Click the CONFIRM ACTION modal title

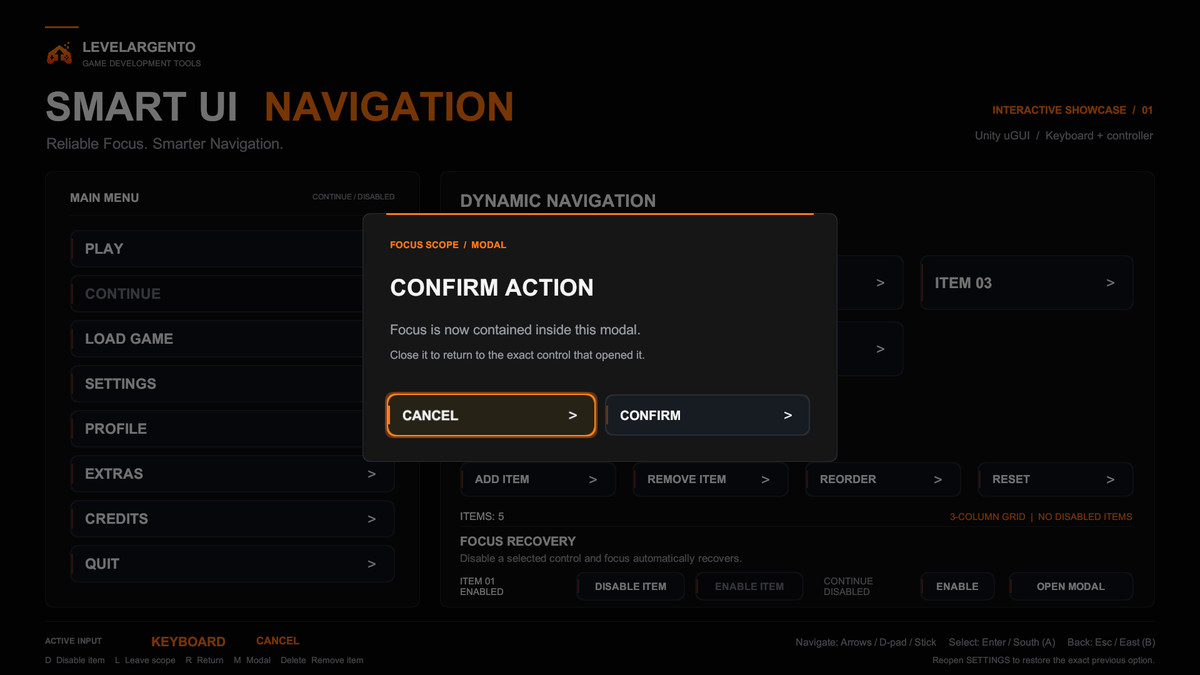click(x=492, y=288)
